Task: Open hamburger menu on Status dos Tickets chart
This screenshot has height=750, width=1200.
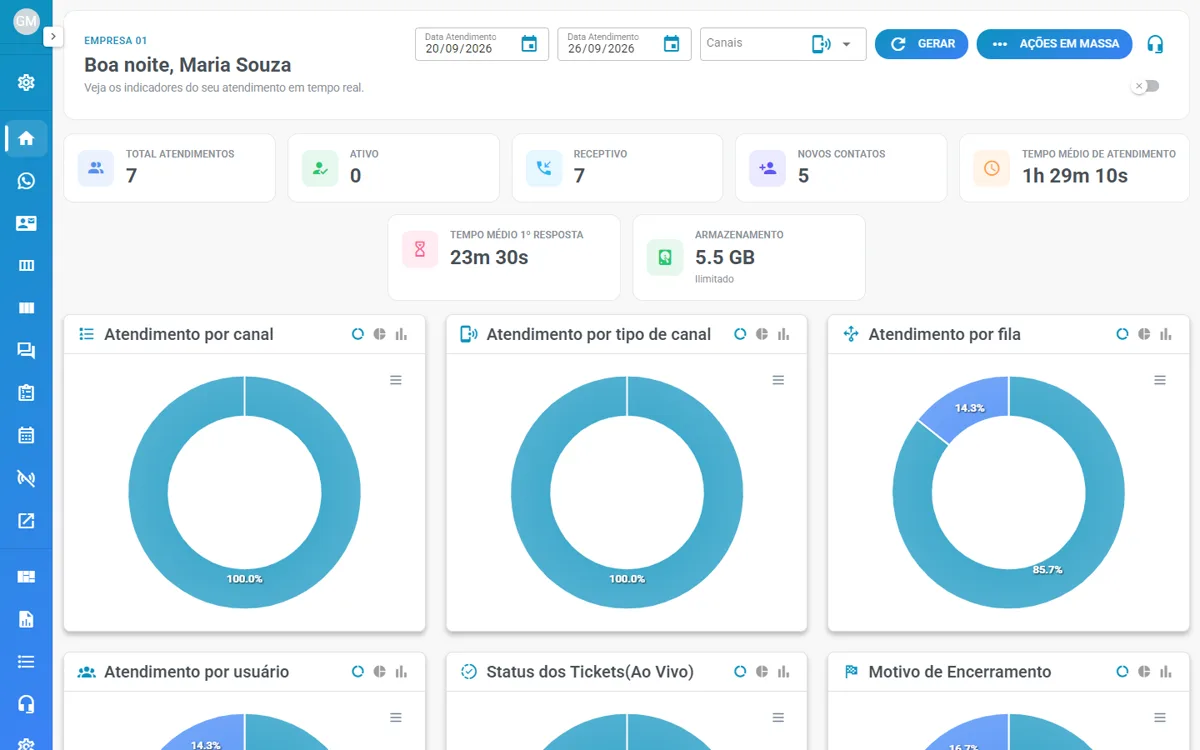Action: tap(778, 718)
